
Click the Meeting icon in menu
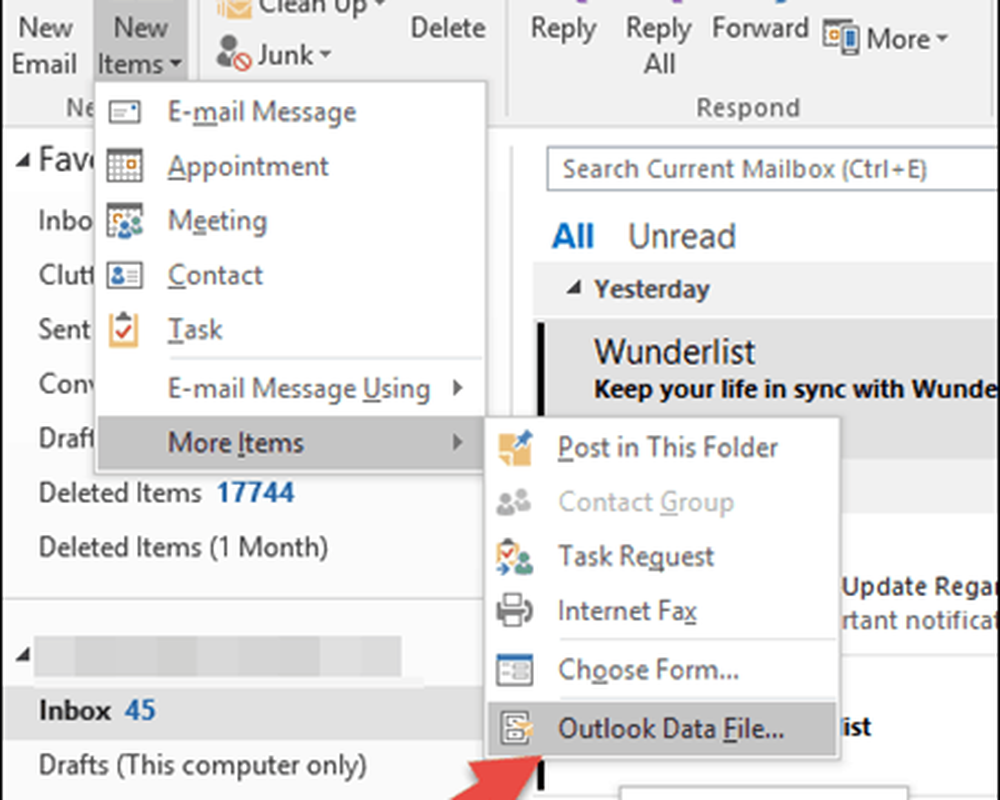point(125,221)
